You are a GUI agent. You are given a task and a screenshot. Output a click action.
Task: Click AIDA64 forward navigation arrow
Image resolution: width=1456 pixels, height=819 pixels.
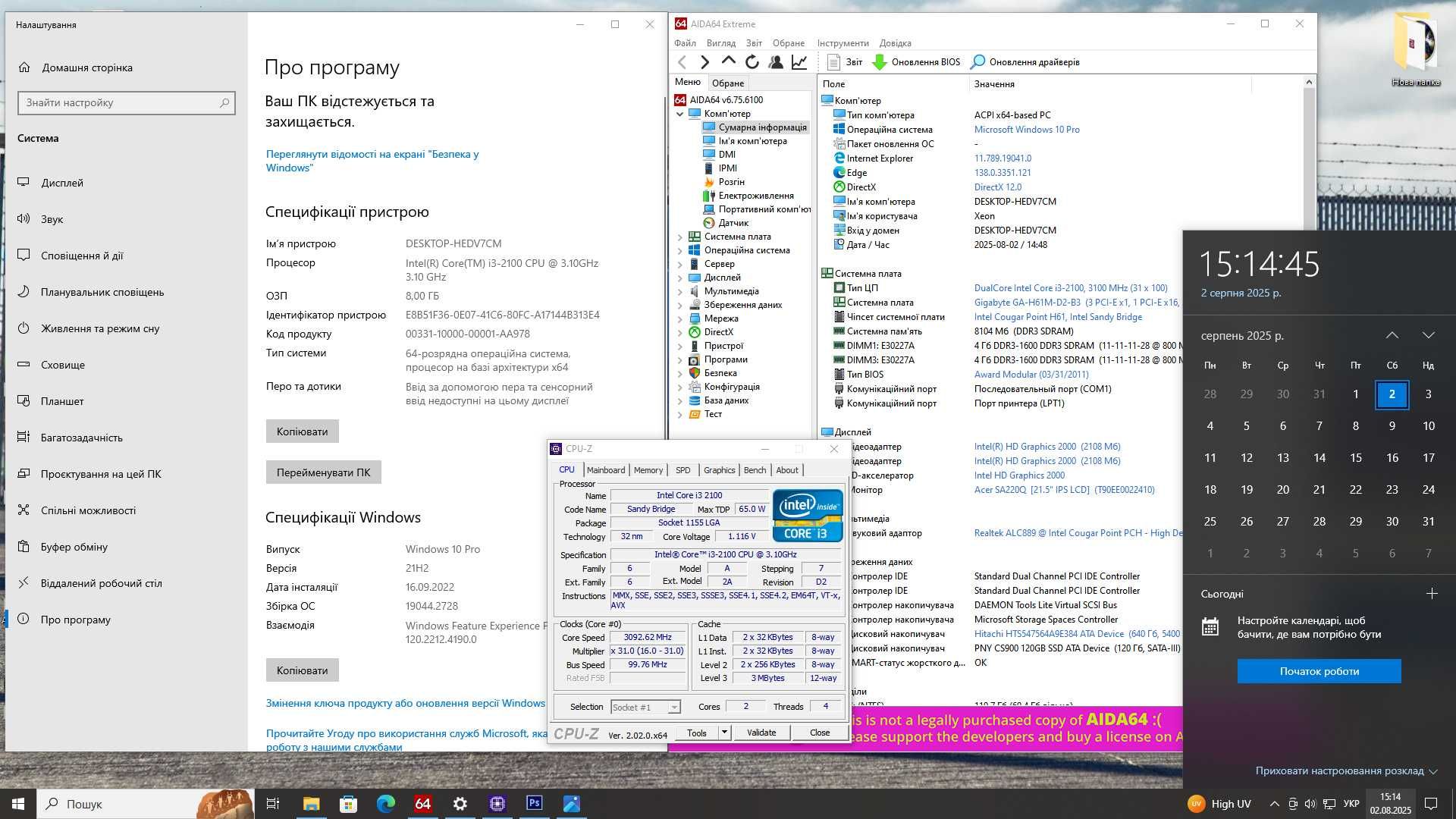click(x=705, y=62)
